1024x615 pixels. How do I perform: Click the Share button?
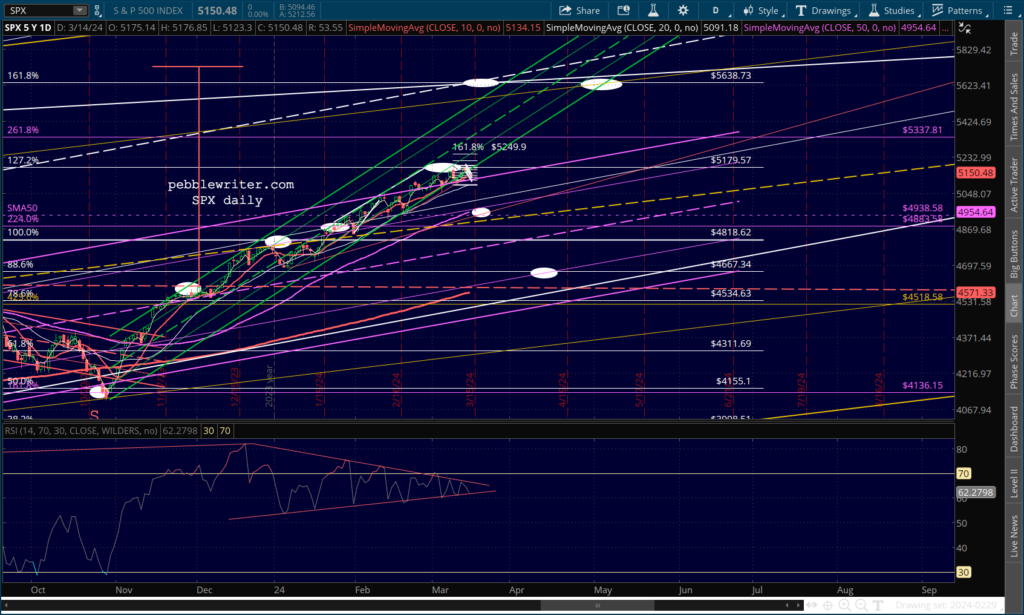(x=579, y=10)
